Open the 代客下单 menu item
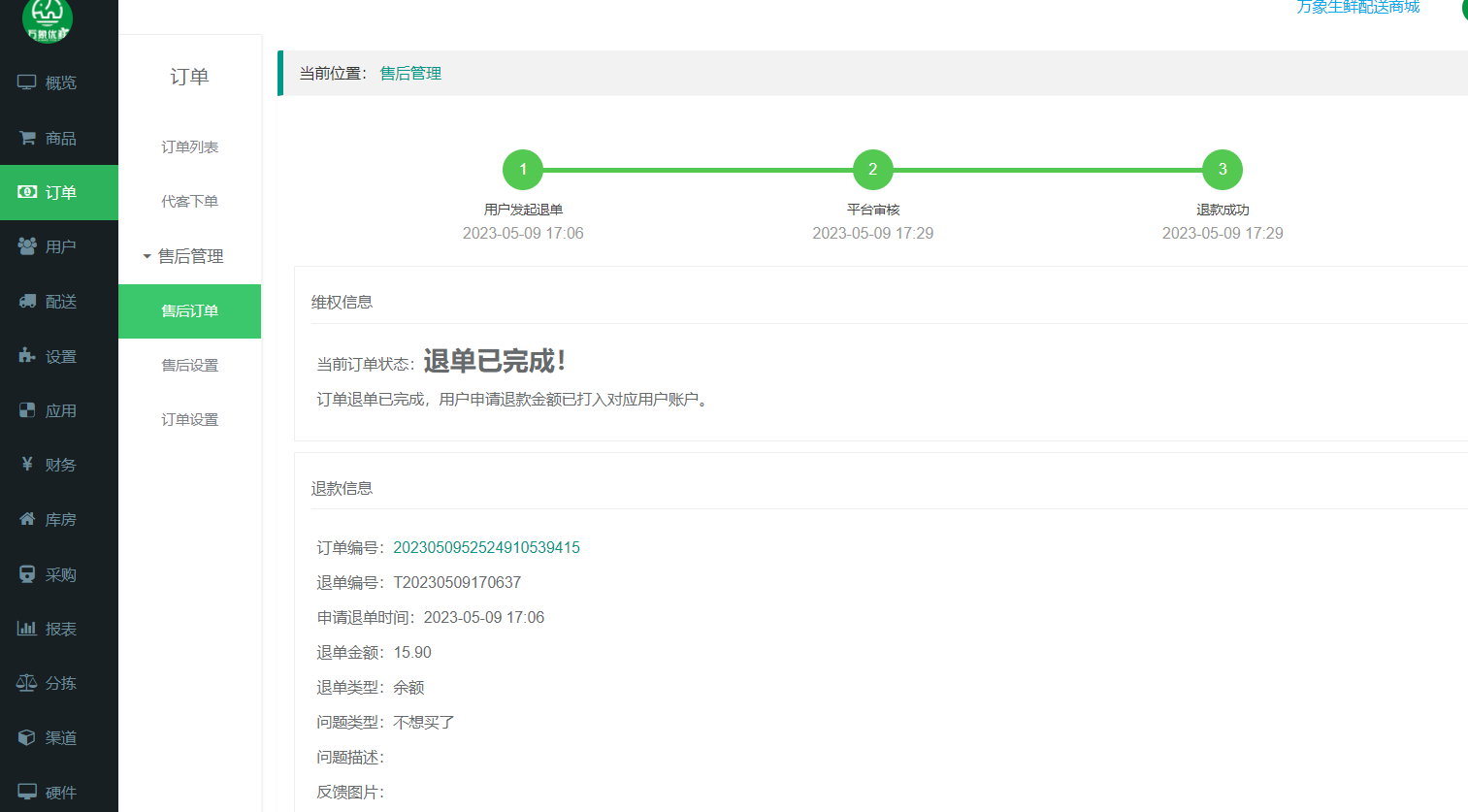 pyautogui.click(x=189, y=201)
